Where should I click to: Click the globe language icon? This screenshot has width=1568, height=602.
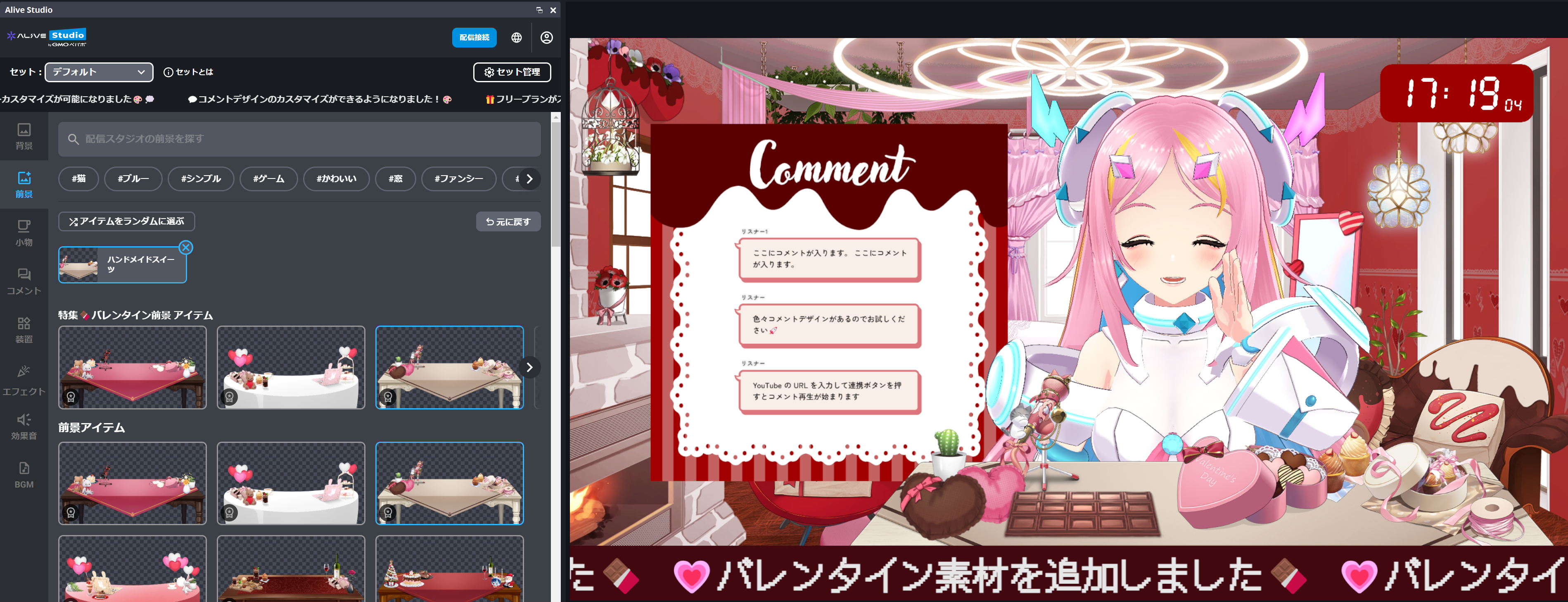[516, 38]
